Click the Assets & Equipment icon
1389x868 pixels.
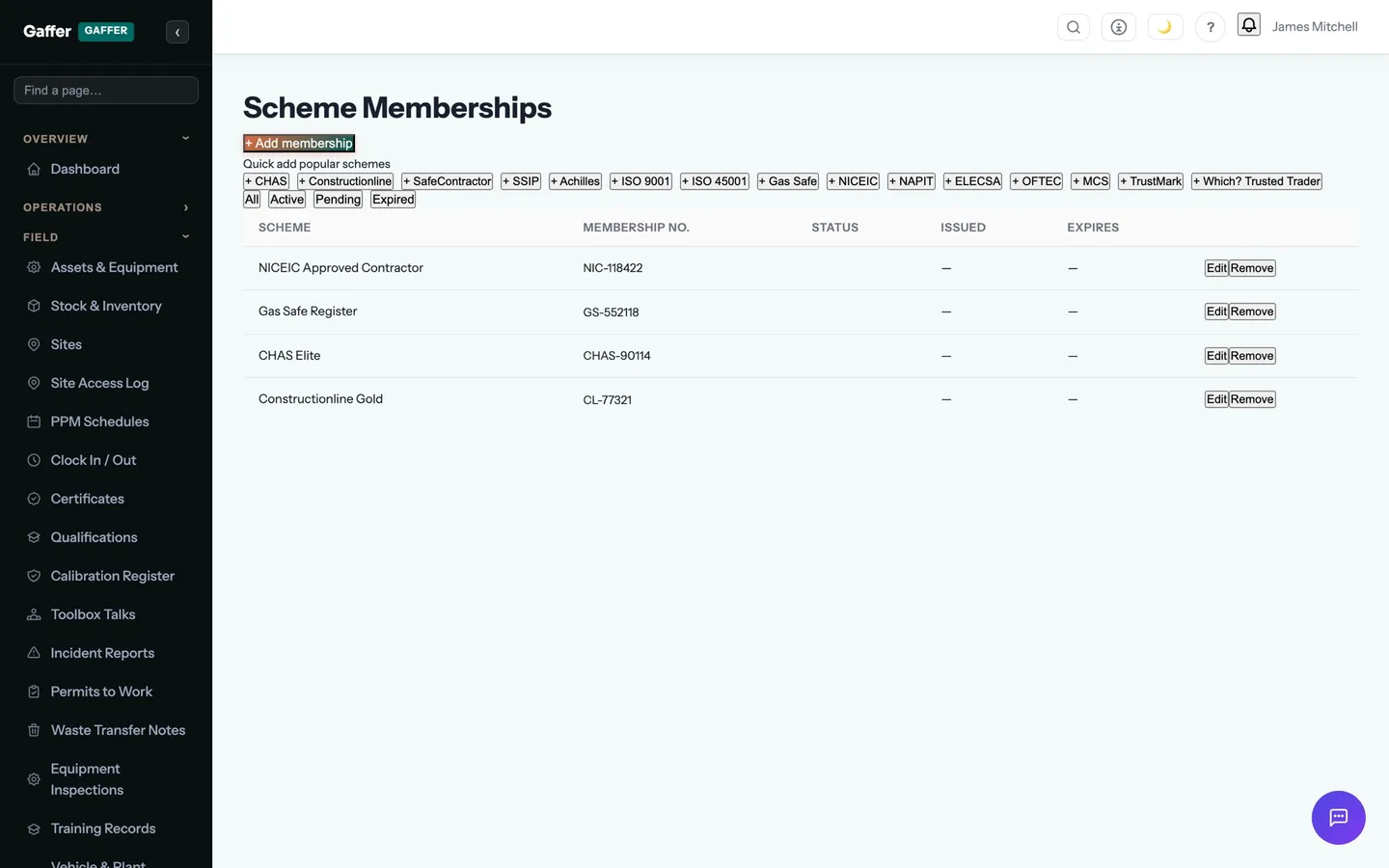click(34, 267)
